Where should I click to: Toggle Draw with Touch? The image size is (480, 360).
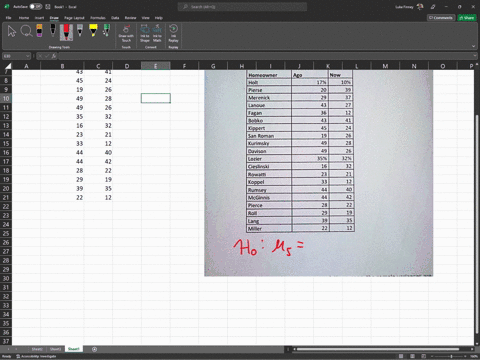coord(126,33)
